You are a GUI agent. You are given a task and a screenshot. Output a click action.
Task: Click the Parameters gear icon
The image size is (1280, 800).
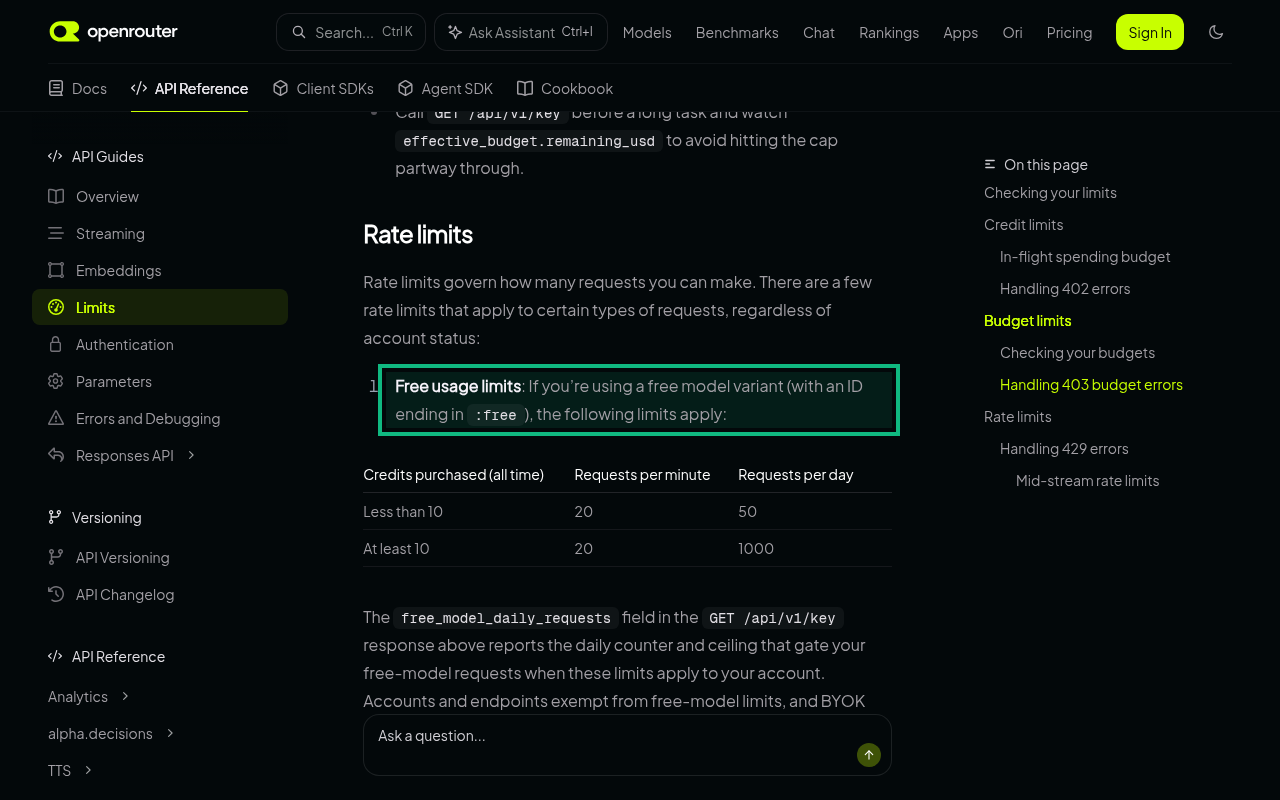point(56,381)
